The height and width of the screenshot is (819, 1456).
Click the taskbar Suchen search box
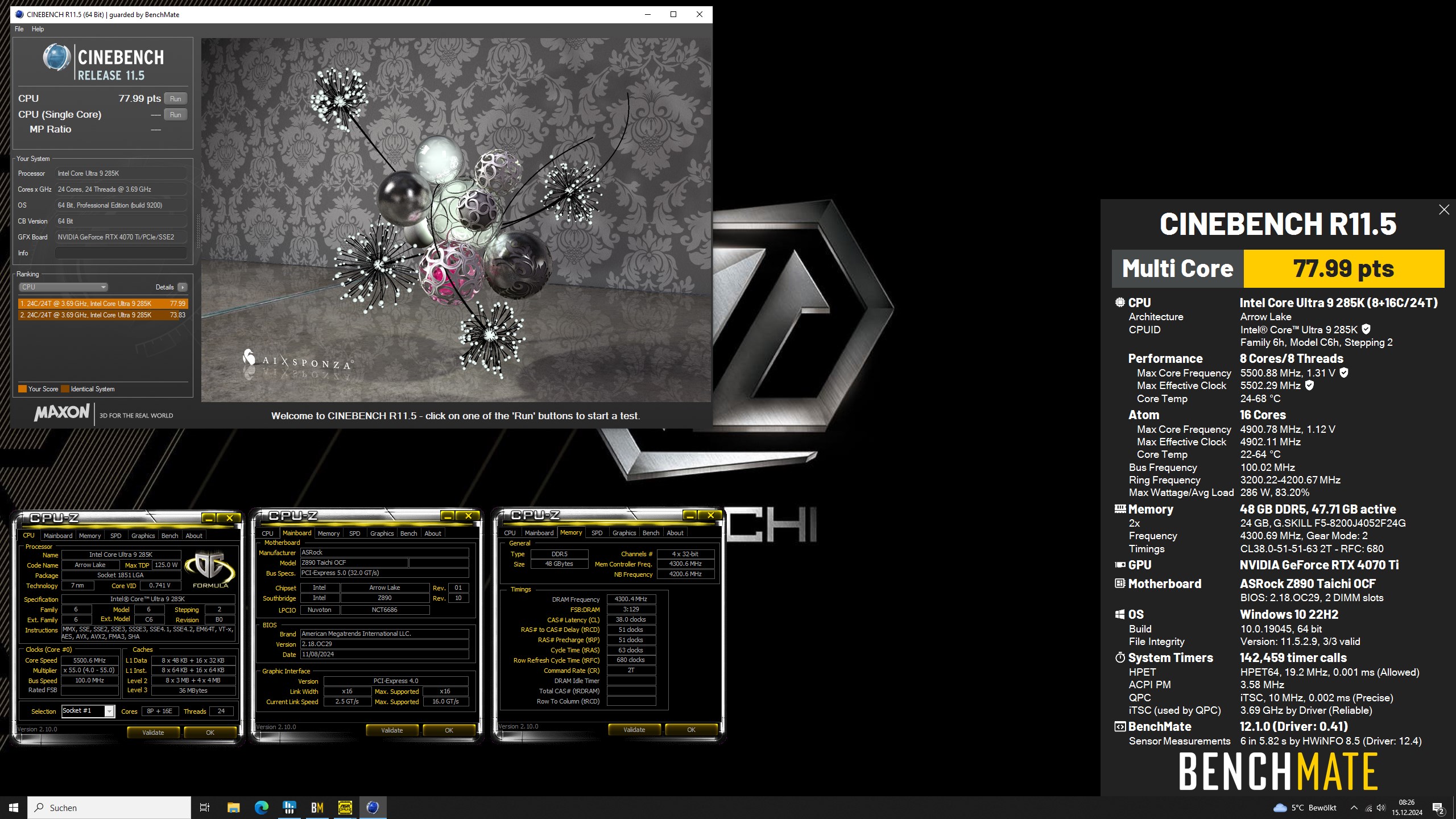coord(109,808)
